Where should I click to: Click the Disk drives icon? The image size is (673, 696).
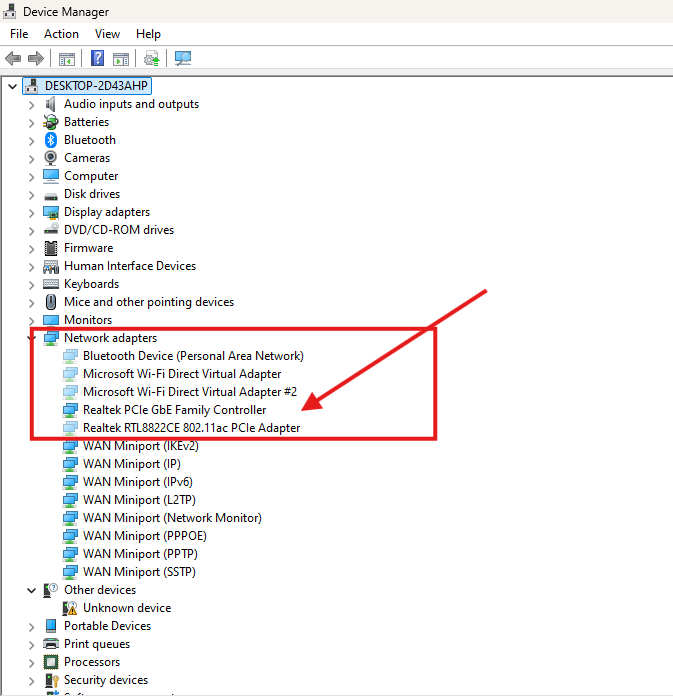pos(51,195)
